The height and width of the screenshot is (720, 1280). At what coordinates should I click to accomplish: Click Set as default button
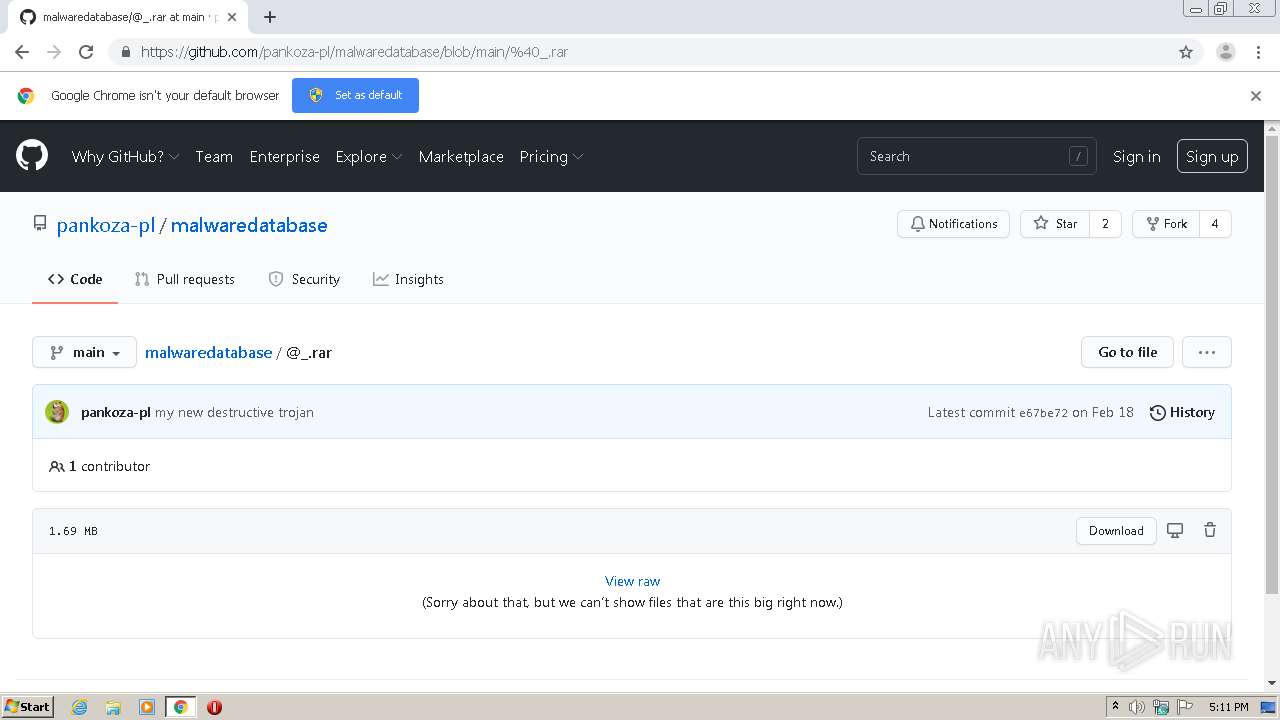point(355,95)
